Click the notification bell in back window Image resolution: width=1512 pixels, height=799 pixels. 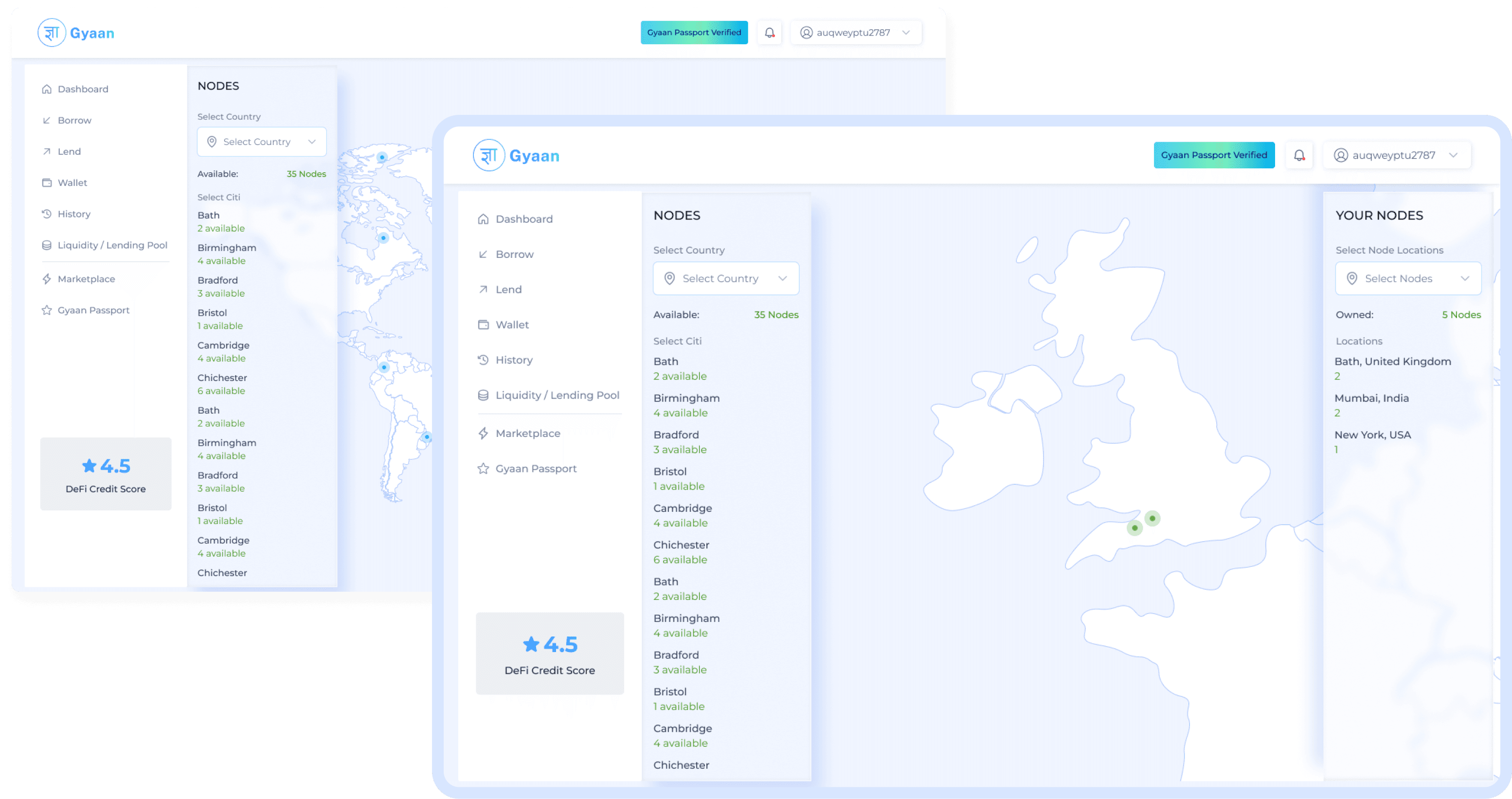[x=769, y=32]
